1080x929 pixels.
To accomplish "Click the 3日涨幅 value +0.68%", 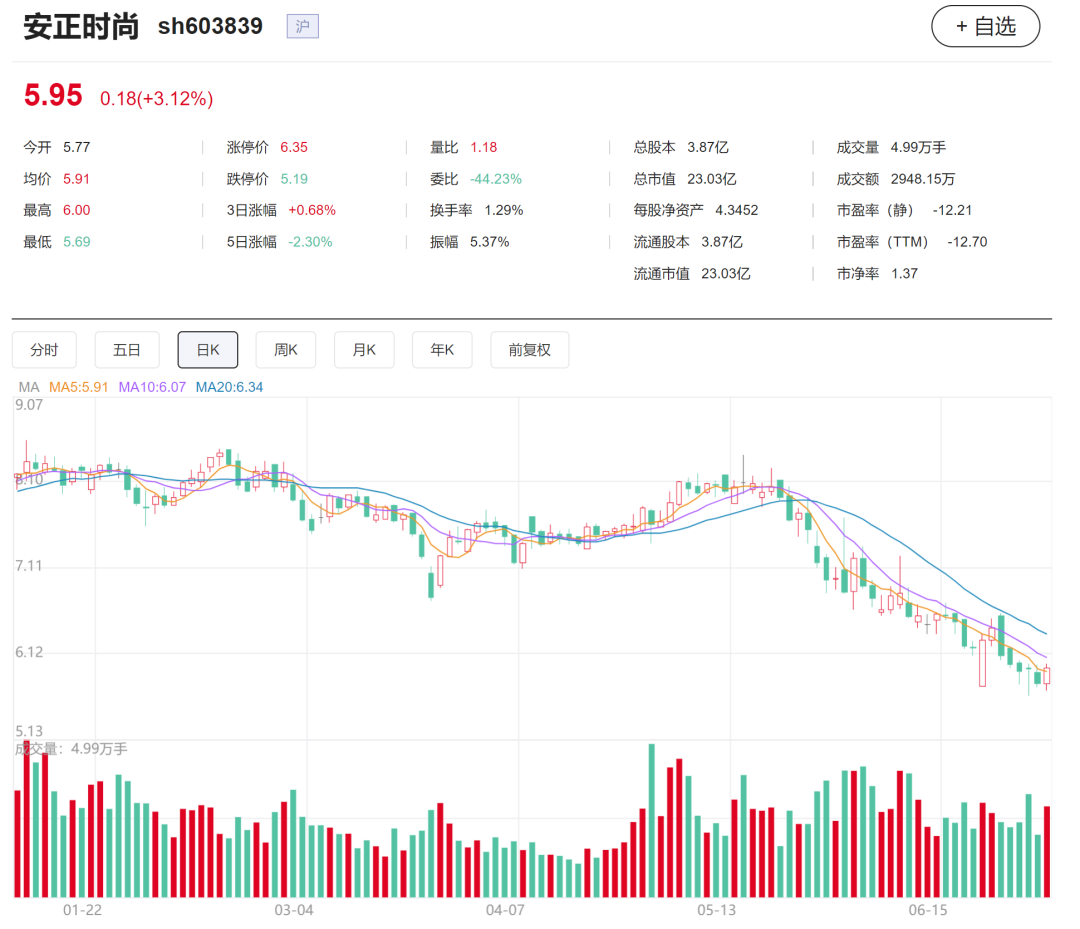I will point(312,210).
